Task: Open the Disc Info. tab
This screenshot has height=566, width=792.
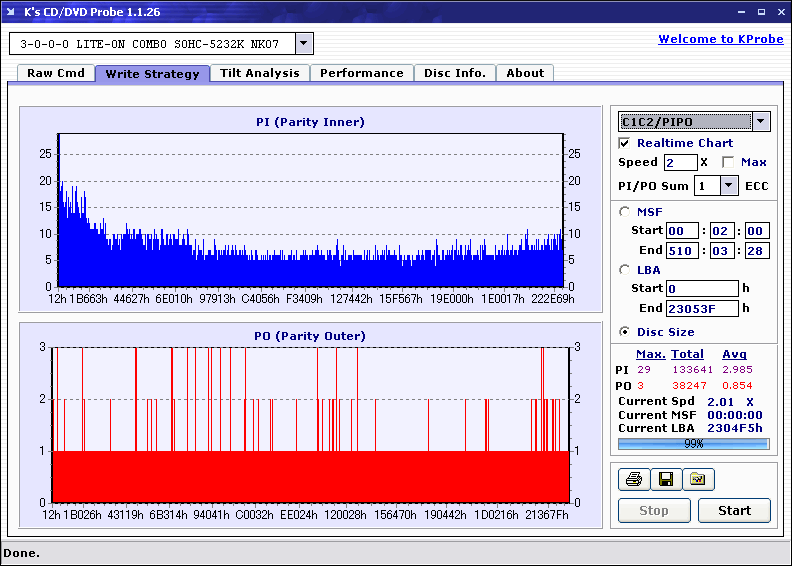Action: [455, 73]
